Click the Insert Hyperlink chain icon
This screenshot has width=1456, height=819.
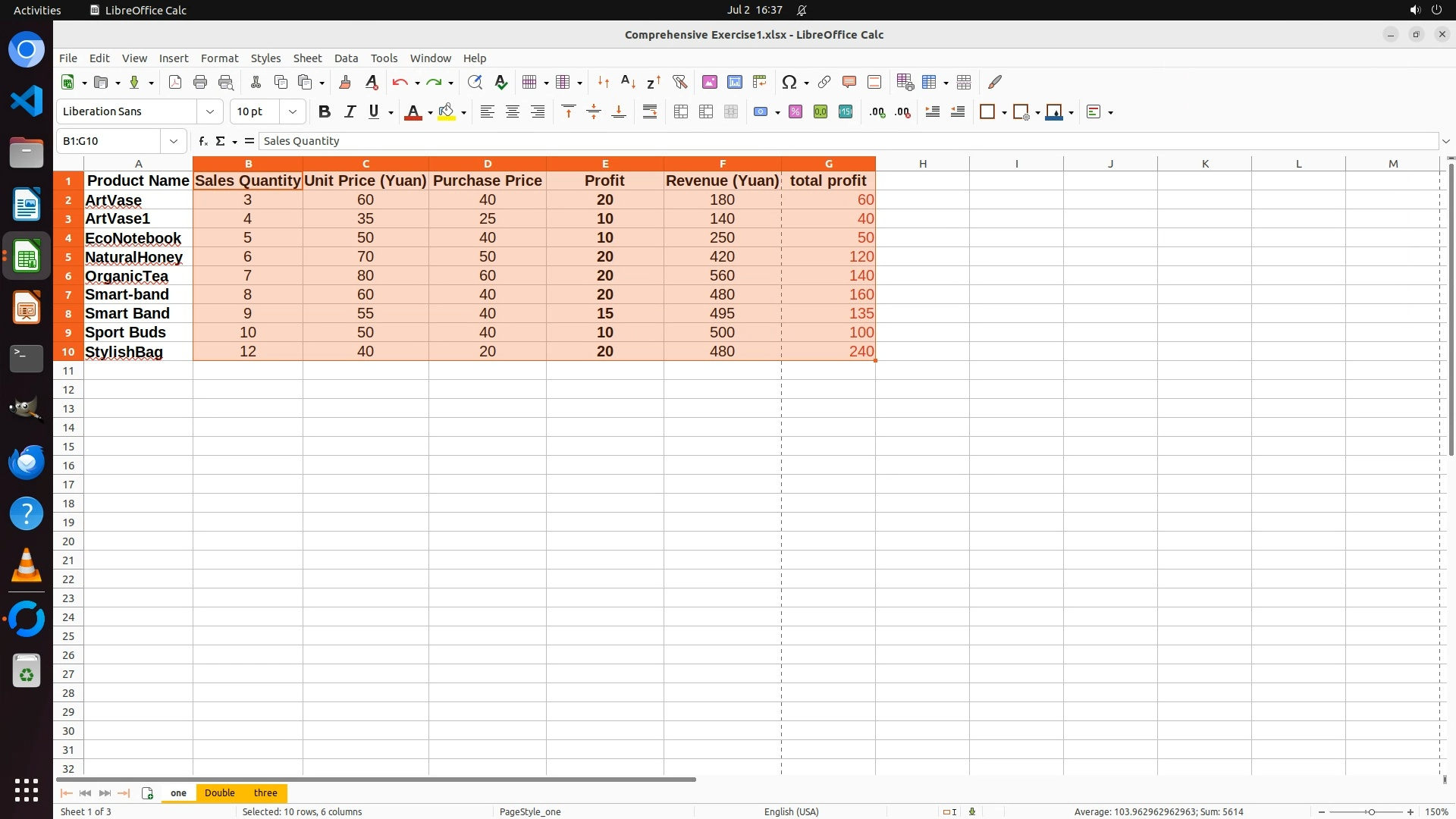coord(824,82)
